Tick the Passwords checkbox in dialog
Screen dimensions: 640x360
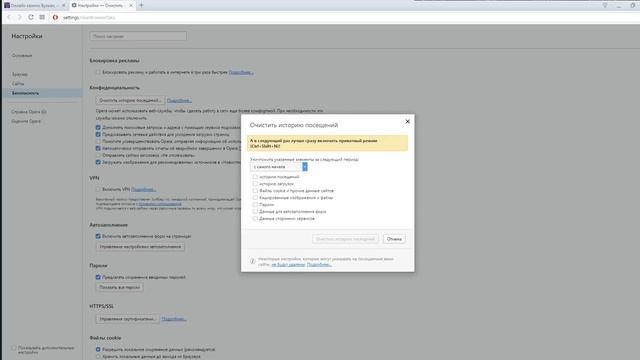click(x=255, y=204)
